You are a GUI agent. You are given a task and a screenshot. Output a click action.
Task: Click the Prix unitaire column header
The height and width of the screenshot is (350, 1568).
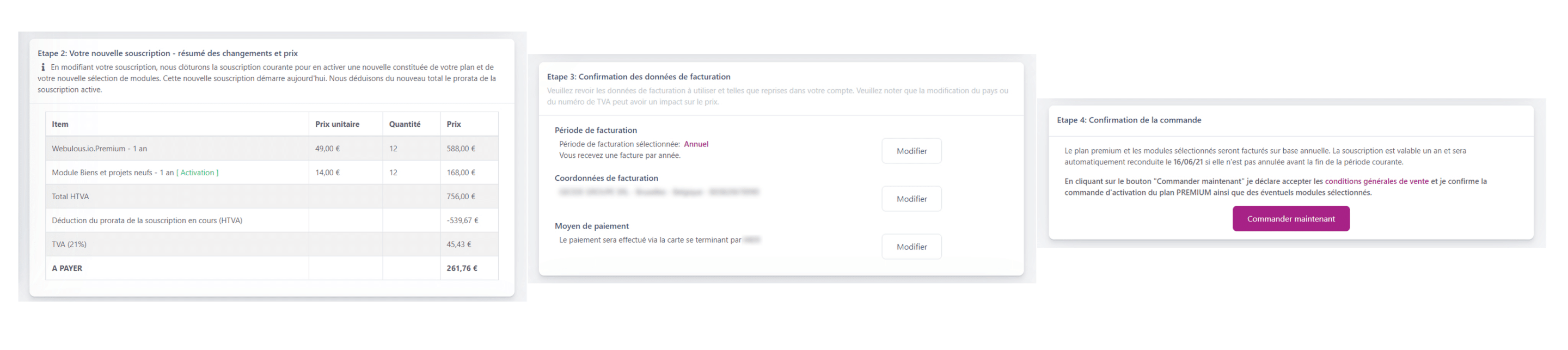(337, 124)
